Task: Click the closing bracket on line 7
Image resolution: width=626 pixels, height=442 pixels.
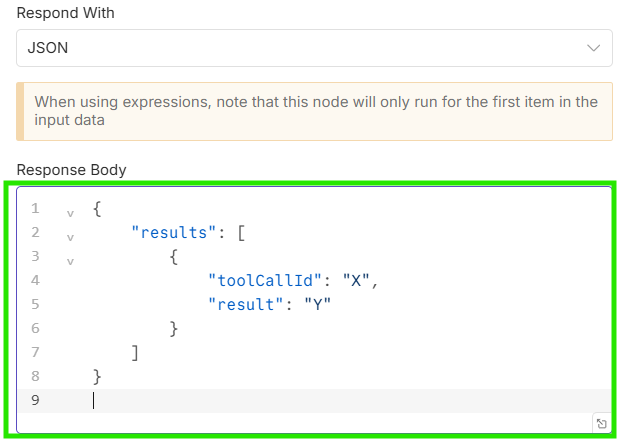Action: (x=135, y=353)
